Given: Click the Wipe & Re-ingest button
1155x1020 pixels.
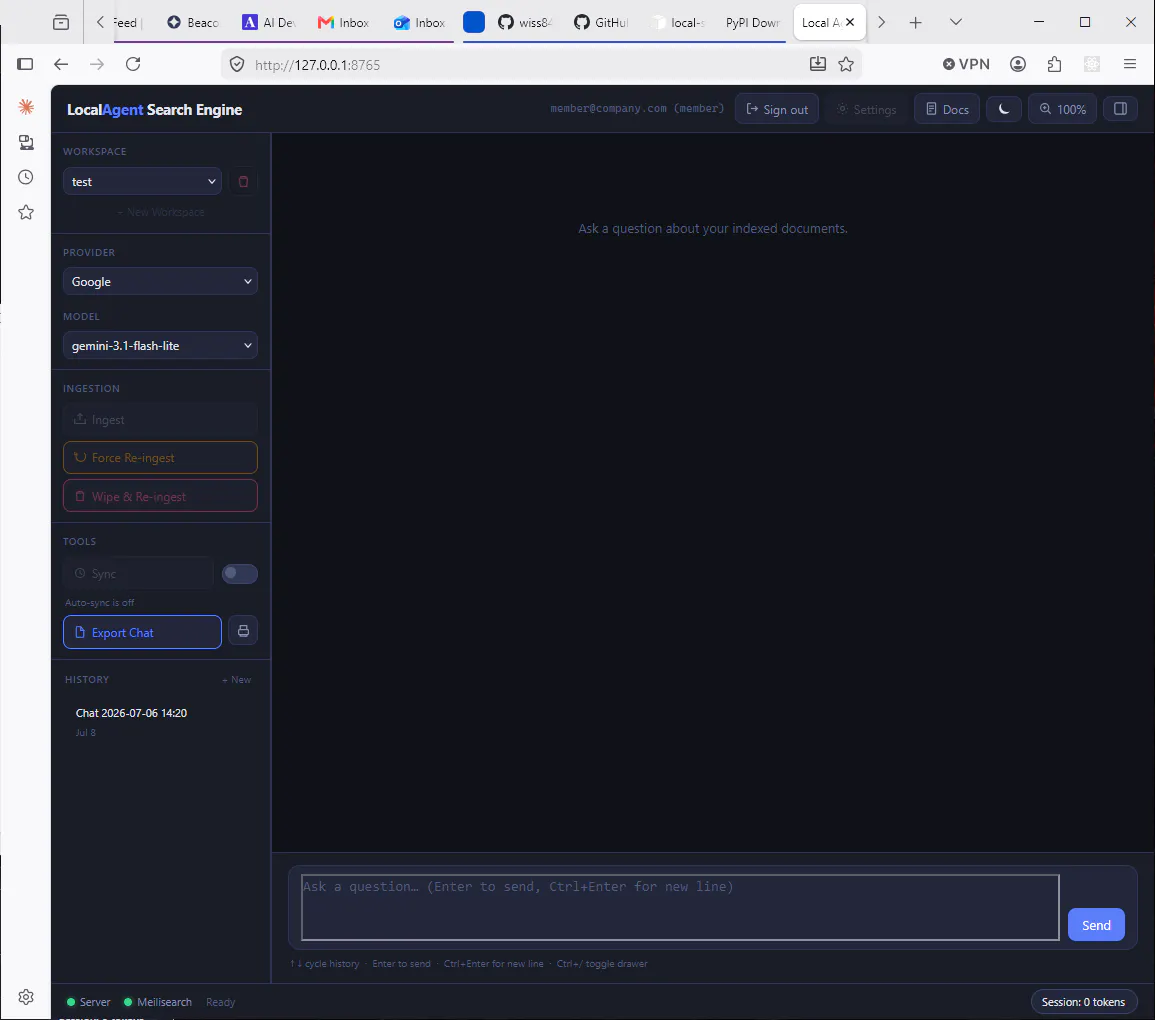Looking at the screenshot, I should click(160, 496).
